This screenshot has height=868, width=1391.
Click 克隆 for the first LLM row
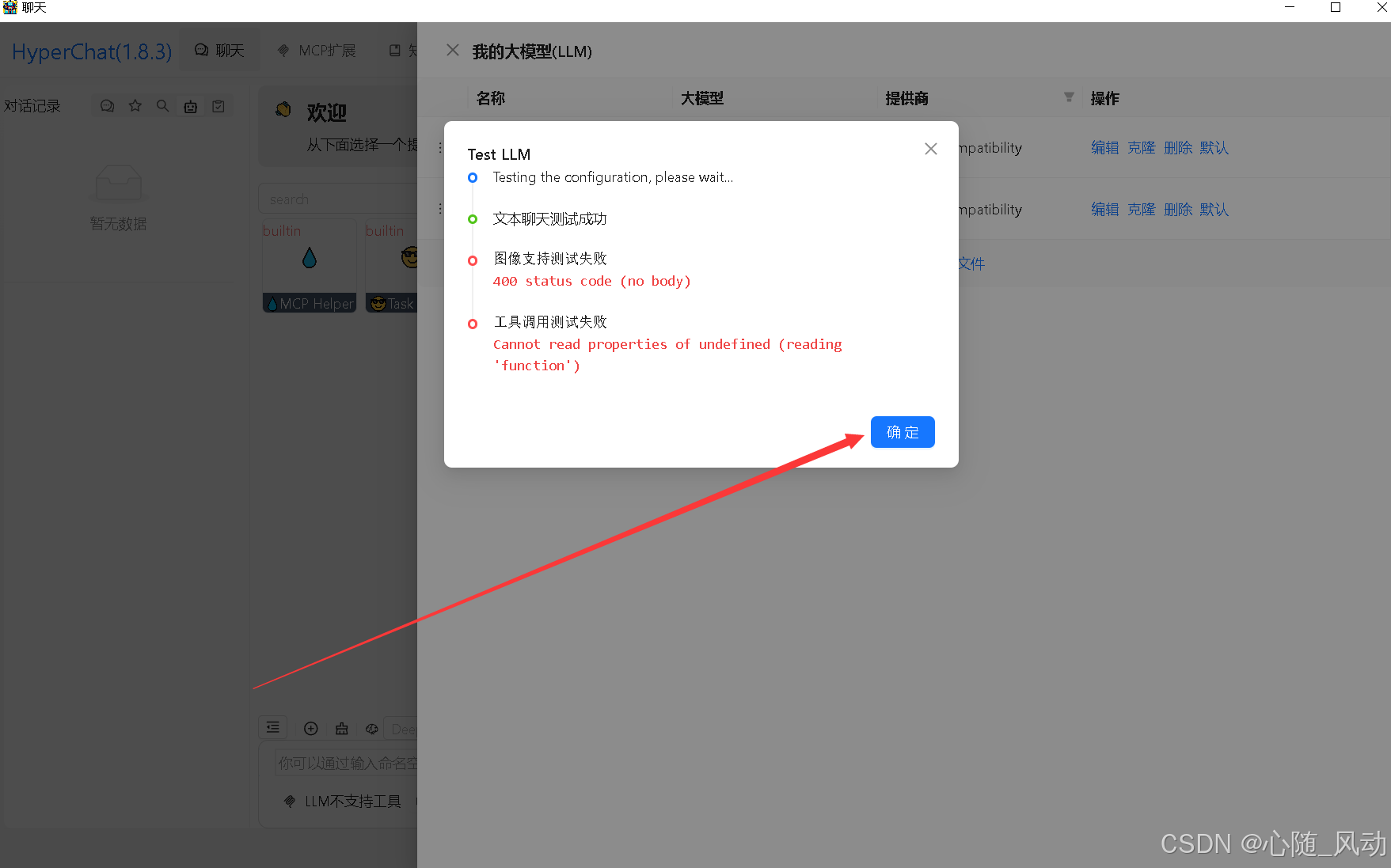click(1142, 148)
